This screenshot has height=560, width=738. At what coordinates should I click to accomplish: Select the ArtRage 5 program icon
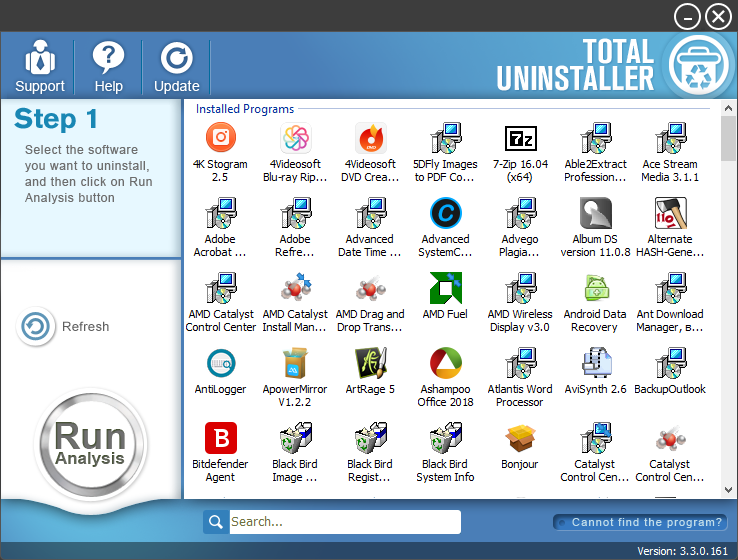[370, 363]
